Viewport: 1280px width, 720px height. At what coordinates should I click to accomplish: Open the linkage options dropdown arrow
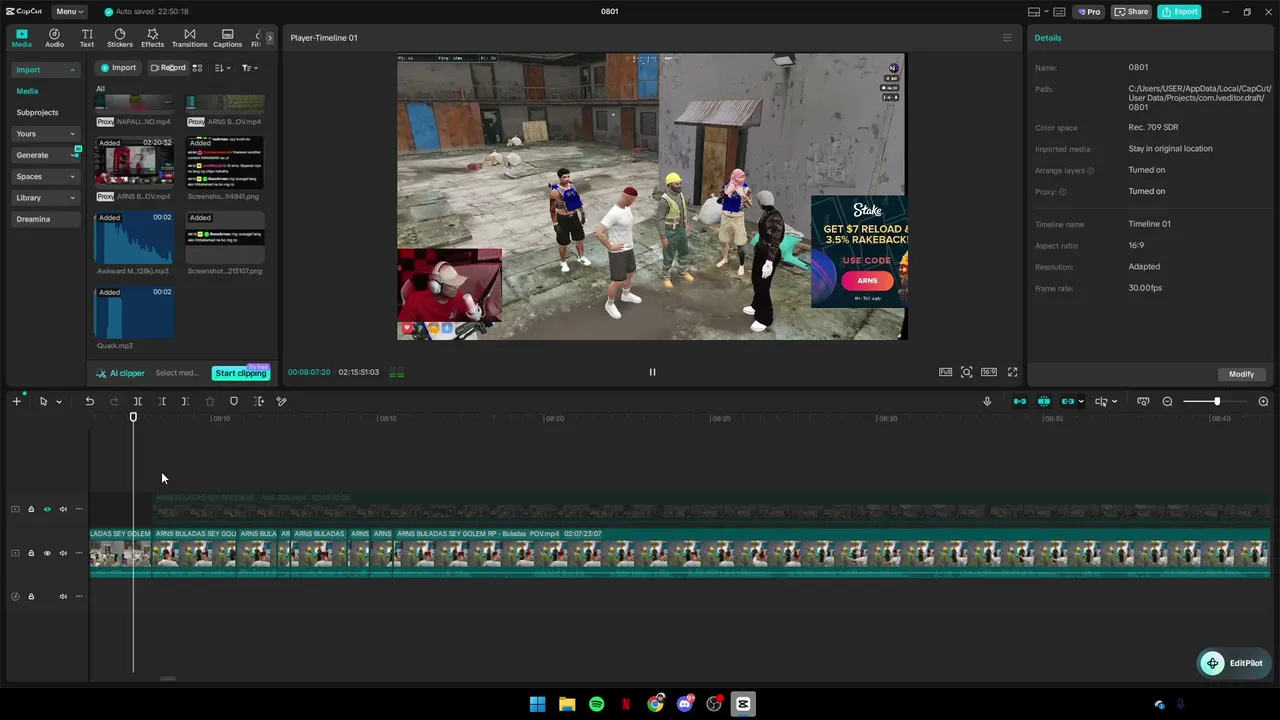(1081, 402)
